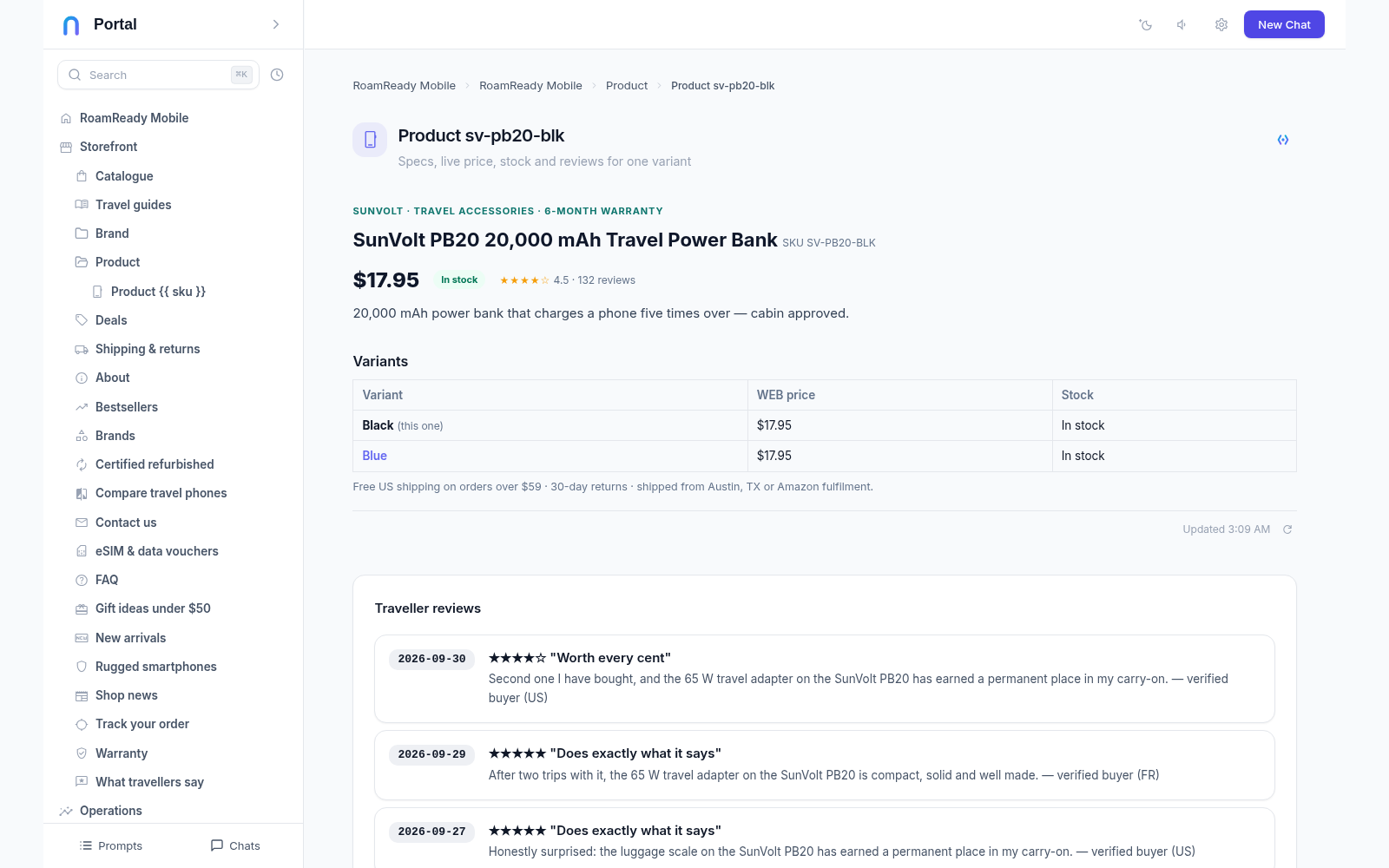Toggle the sound speaker icon
Image resolution: width=1389 pixels, height=868 pixels.
[x=1182, y=25]
